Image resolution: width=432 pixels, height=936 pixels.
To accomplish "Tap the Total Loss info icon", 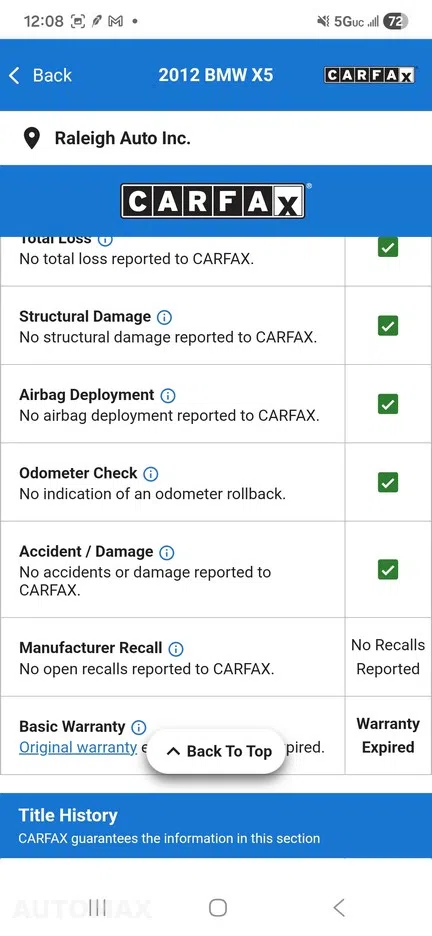I will pos(105,240).
